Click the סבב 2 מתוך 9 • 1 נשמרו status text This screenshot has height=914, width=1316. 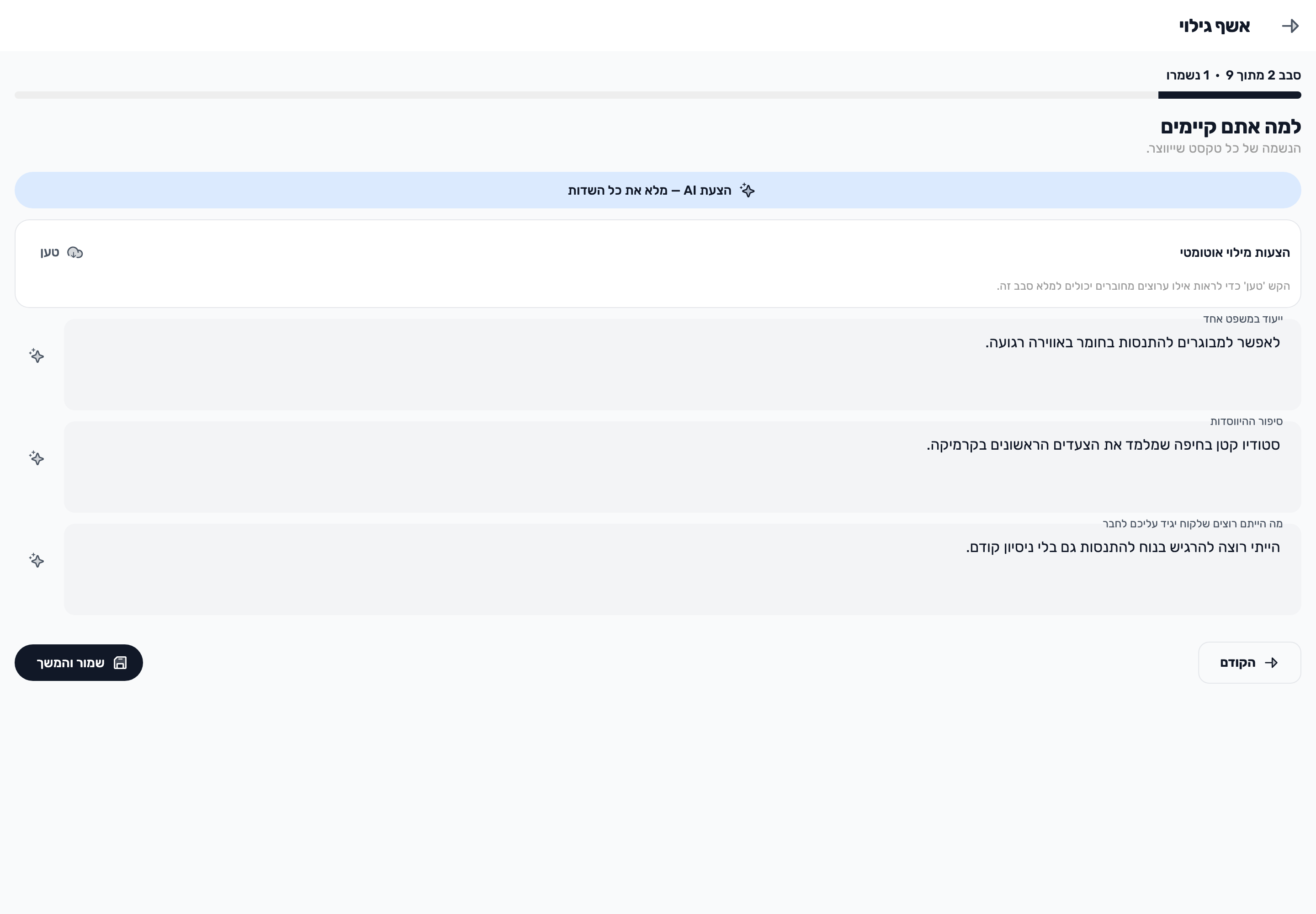point(1234,75)
